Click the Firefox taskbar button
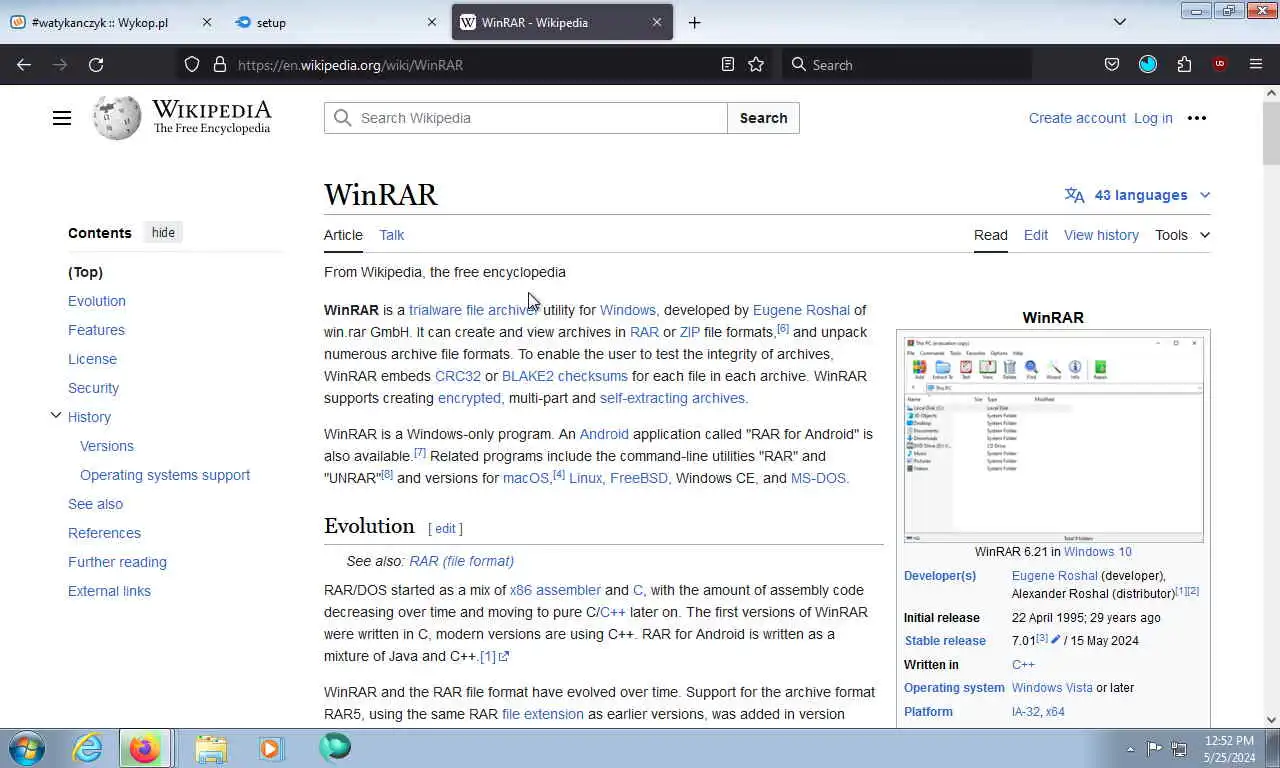Image resolution: width=1280 pixels, height=768 pixels. (145, 748)
